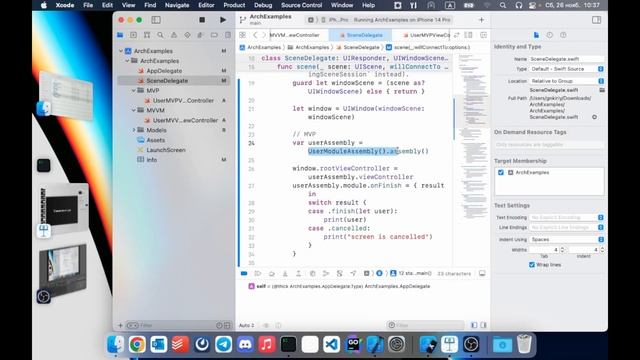Open the related items grid icon
This screenshot has height=360, width=640.
pos(242,35)
